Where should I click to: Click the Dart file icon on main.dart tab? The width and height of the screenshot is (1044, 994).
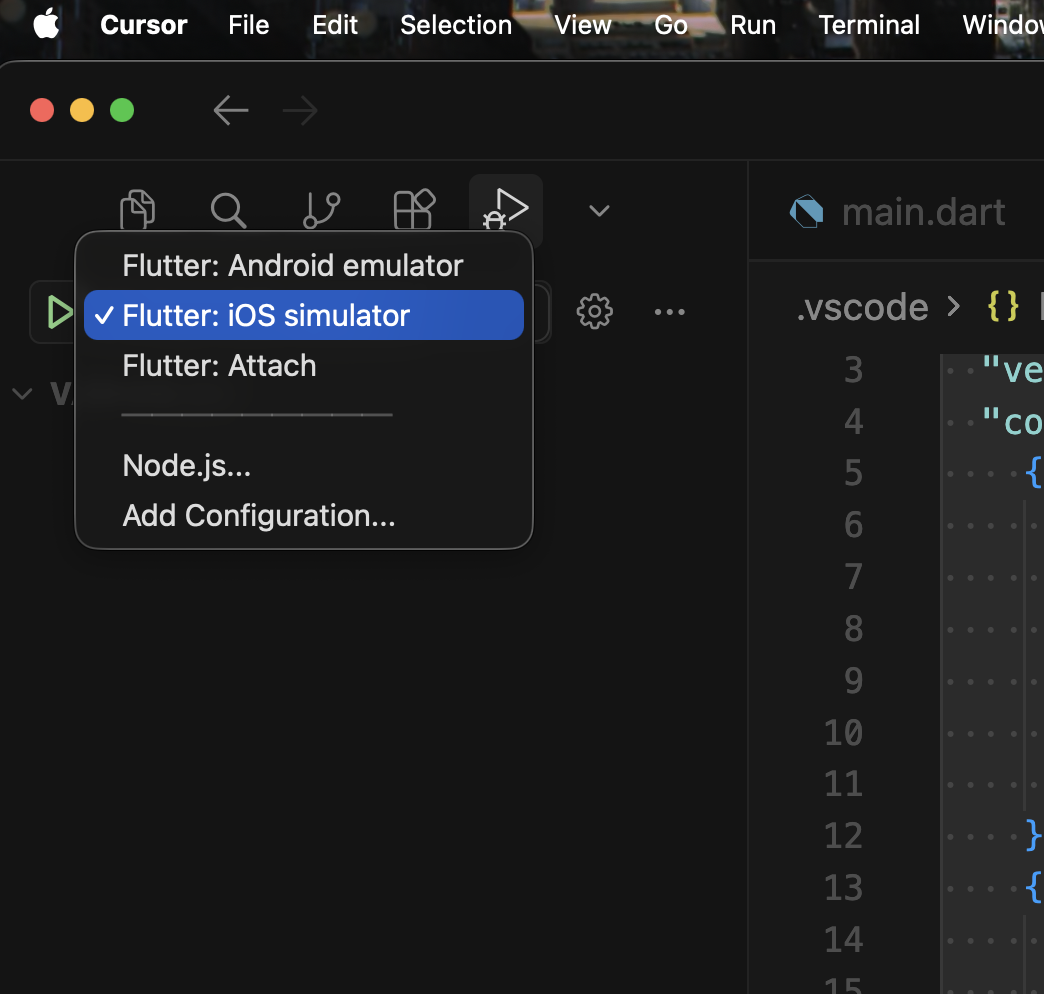point(806,212)
